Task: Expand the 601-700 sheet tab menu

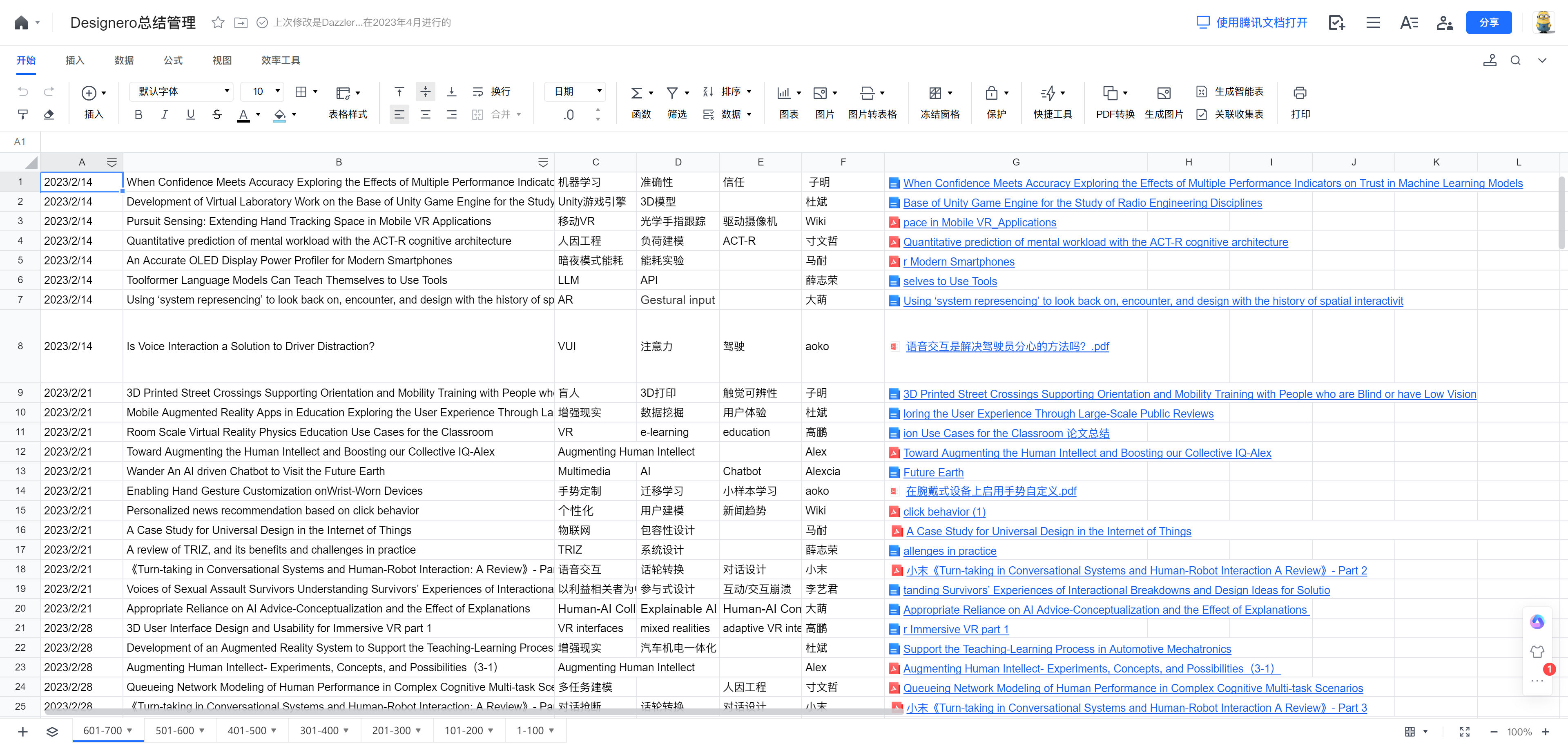Action: 129,731
